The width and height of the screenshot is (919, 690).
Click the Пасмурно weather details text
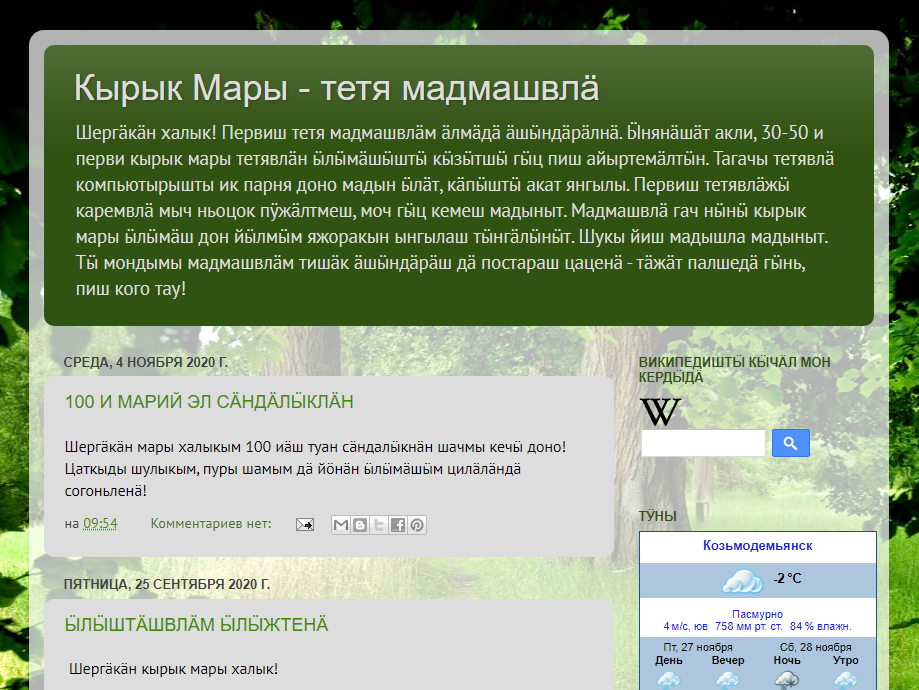(x=757, y=614)
